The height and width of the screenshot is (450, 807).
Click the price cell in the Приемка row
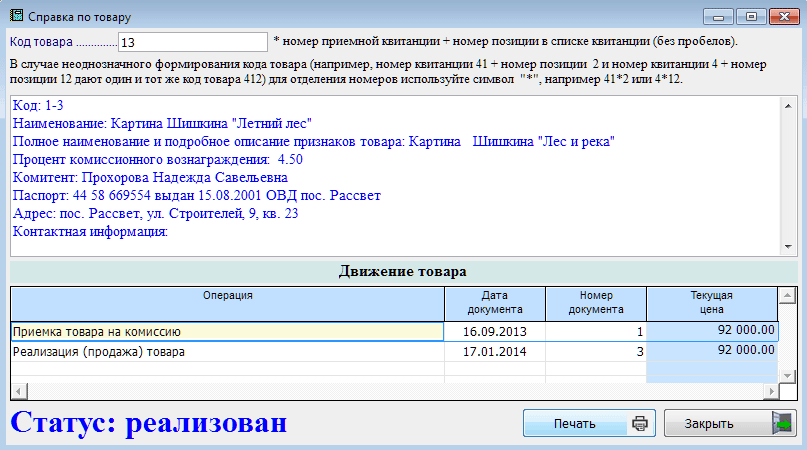click(x=712, y=330)
